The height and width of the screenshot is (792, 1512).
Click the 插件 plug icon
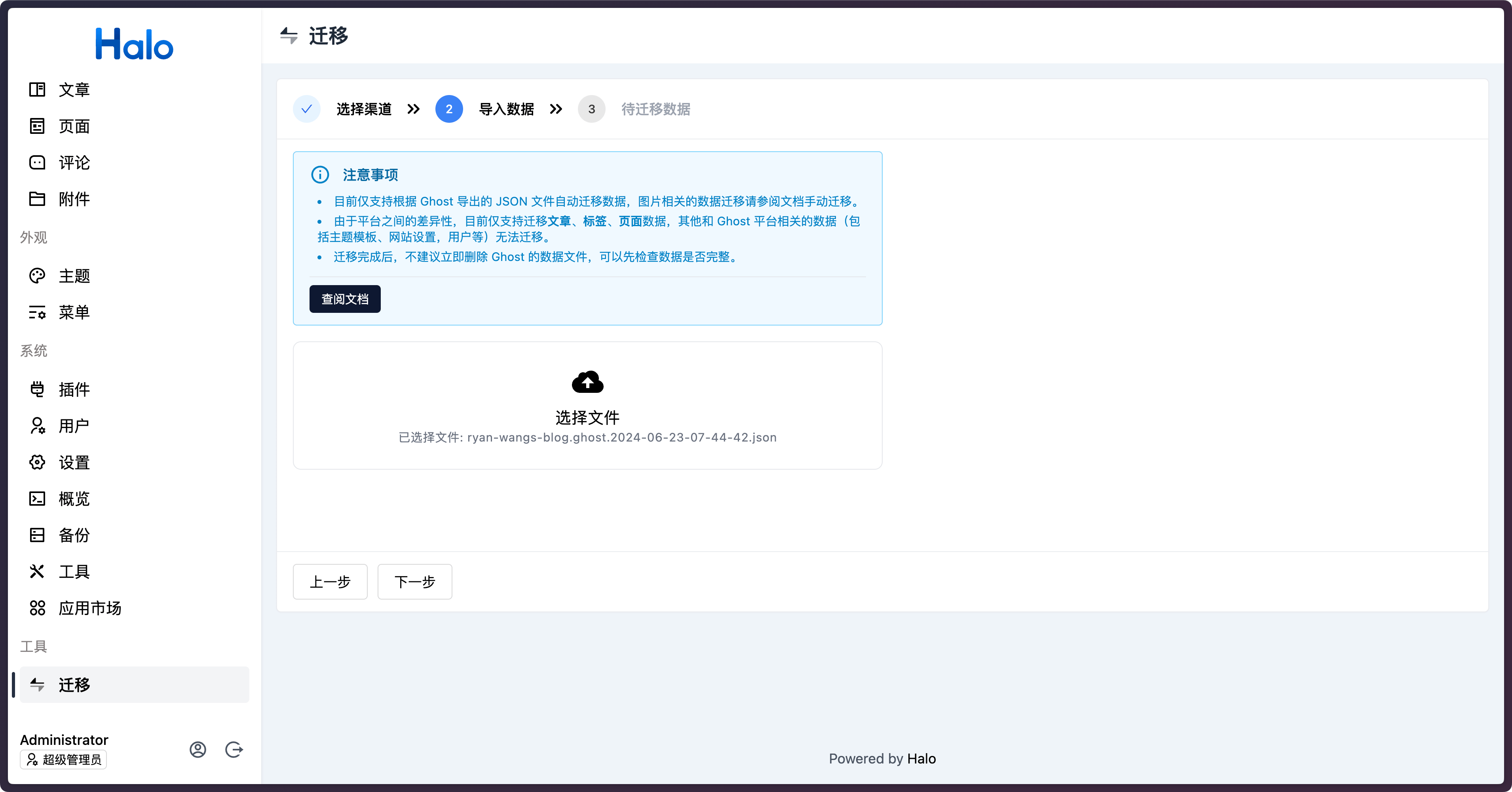pos(37,388)
